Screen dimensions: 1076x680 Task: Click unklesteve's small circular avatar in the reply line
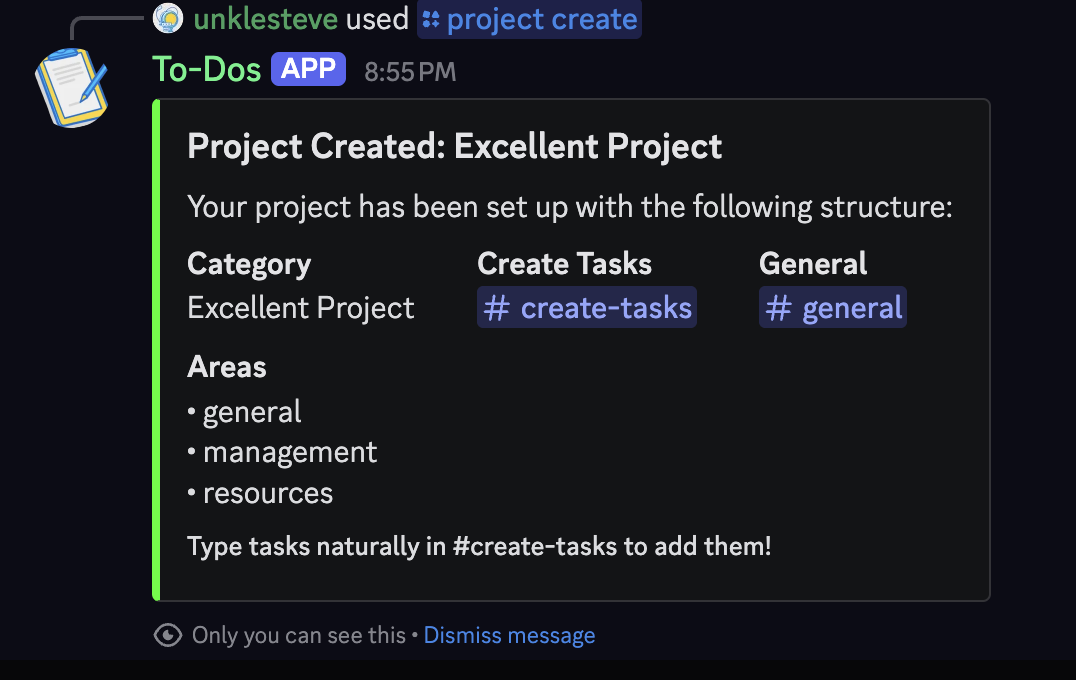(166, 18)
